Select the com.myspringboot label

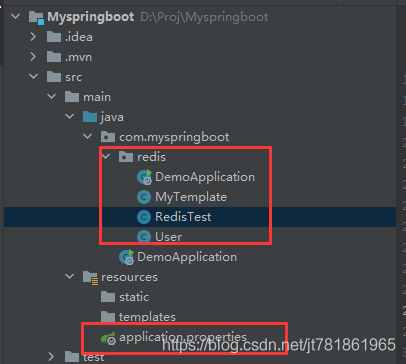[174, 137]
